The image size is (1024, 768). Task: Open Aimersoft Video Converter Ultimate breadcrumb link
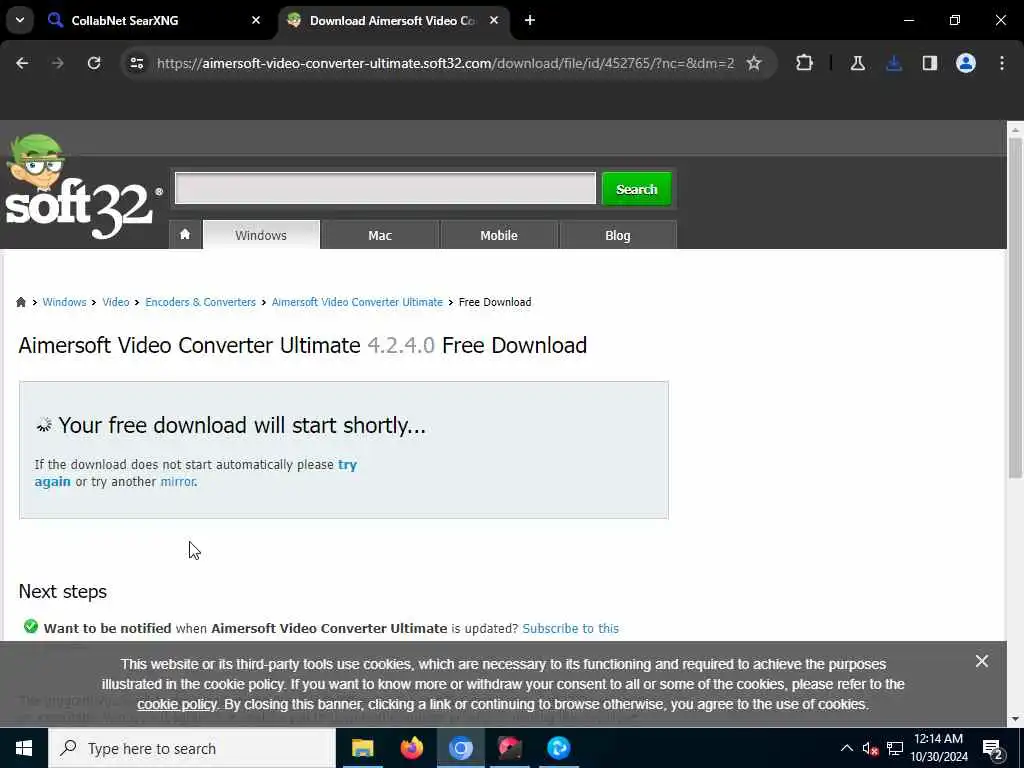click(357, 302)
